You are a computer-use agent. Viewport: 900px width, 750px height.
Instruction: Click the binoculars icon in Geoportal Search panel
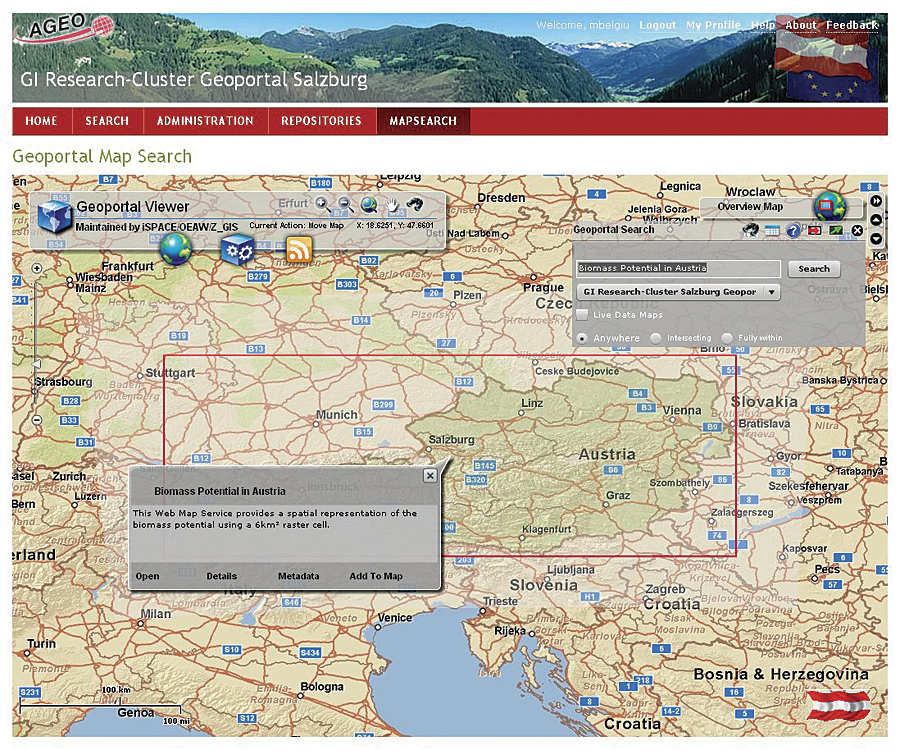point(751,230)
